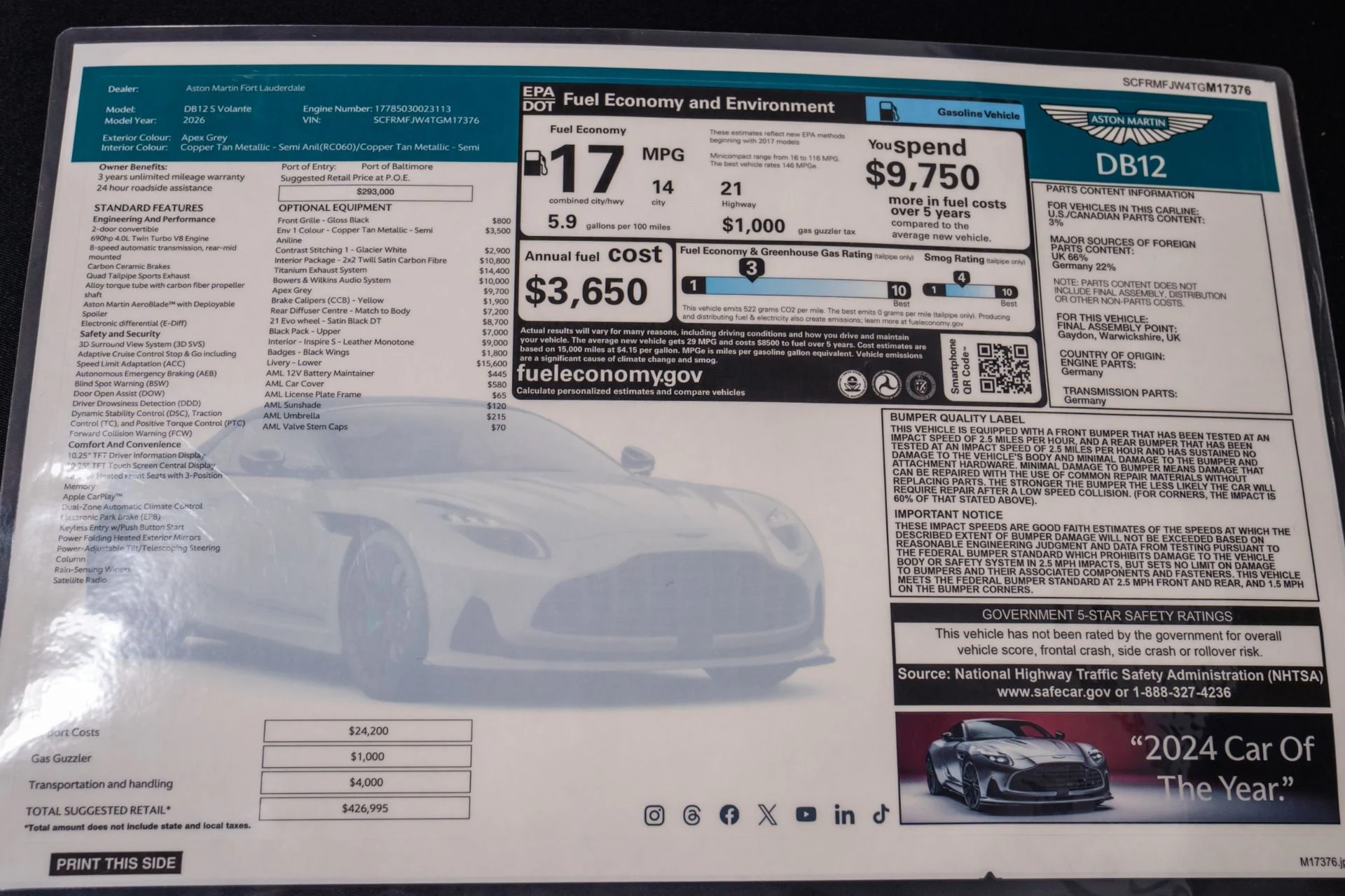Click the Safety and Security heading
This screenshot has height=896, width=1345.
[120, 334]
